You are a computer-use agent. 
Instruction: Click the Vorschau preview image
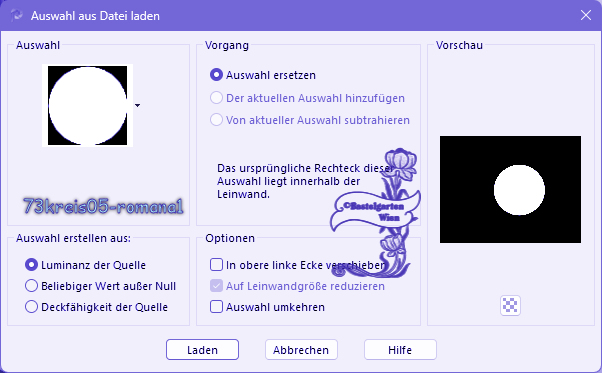click(510, 189)
